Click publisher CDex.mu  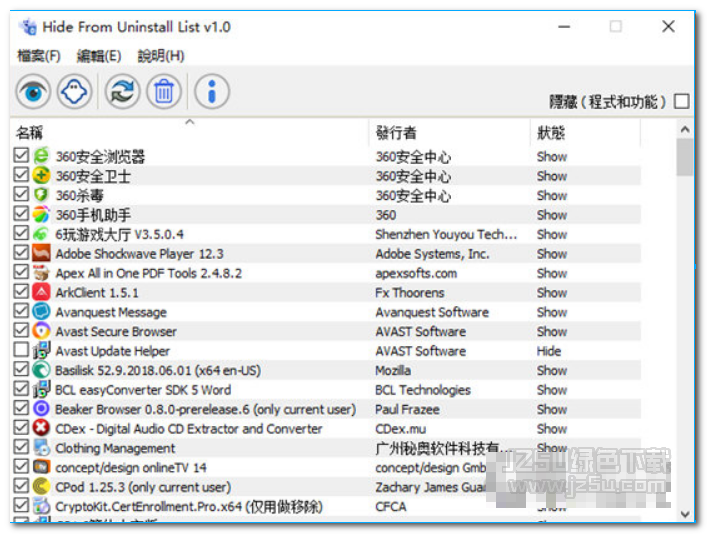coord(401,429)
